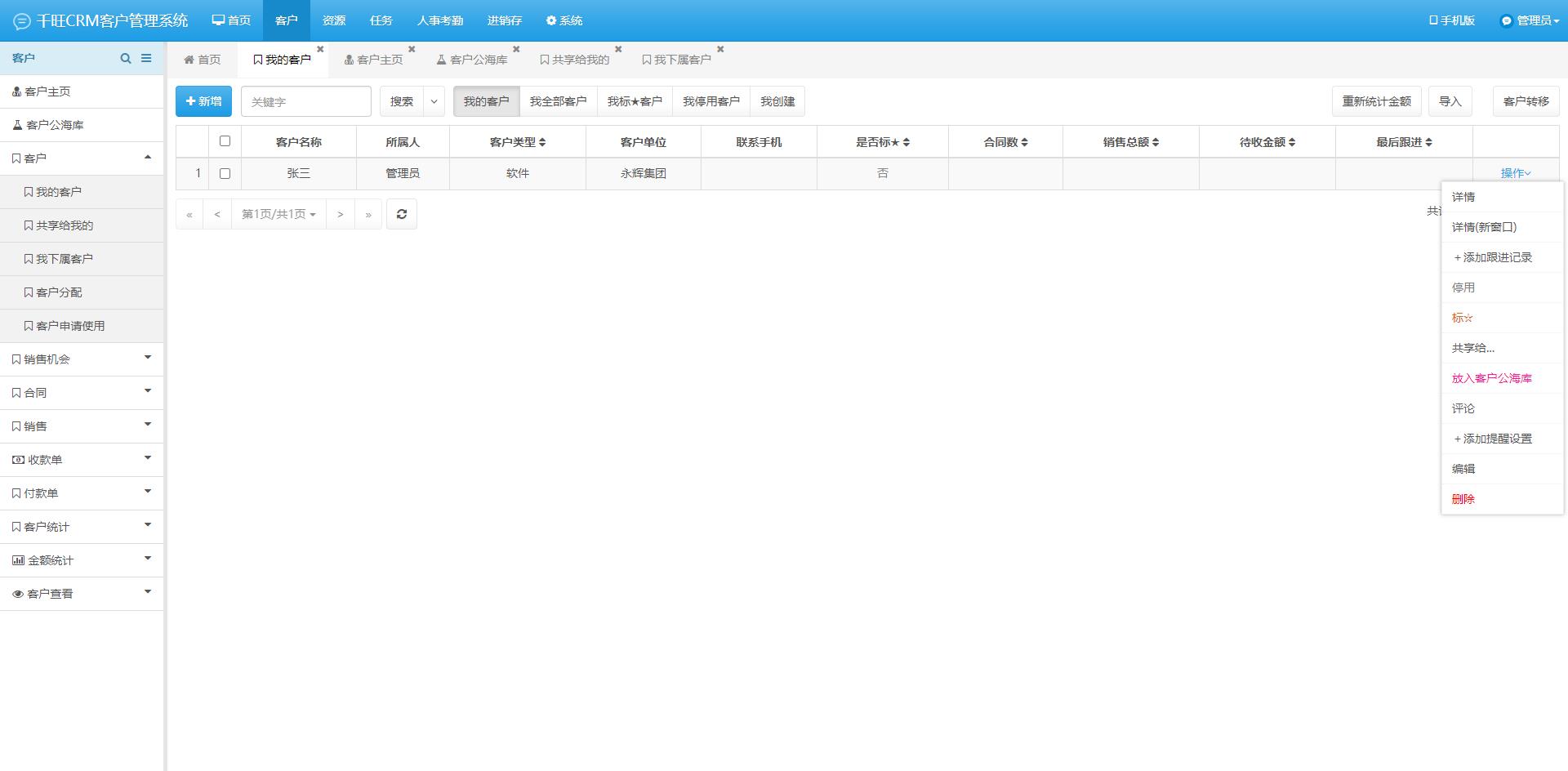Click the 新增 add button
Viewport: 1568px width, 771px height.
(x=203, y=101)
